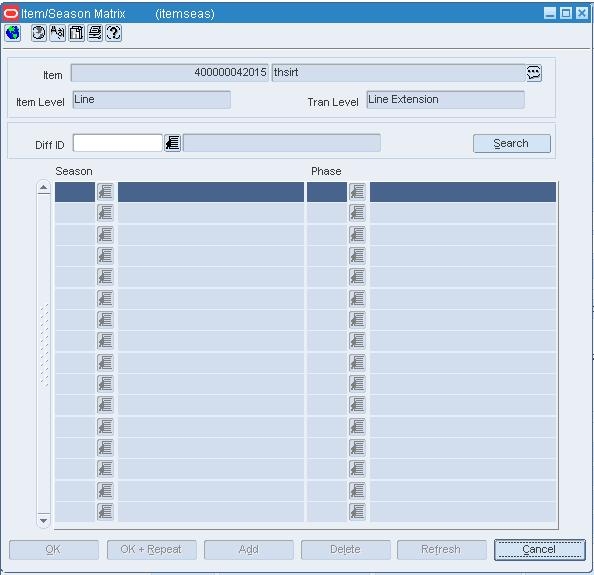Select the Season description cell in highlighted row
The width and height of the screenshot is (594, 575).
pos(211,192)
